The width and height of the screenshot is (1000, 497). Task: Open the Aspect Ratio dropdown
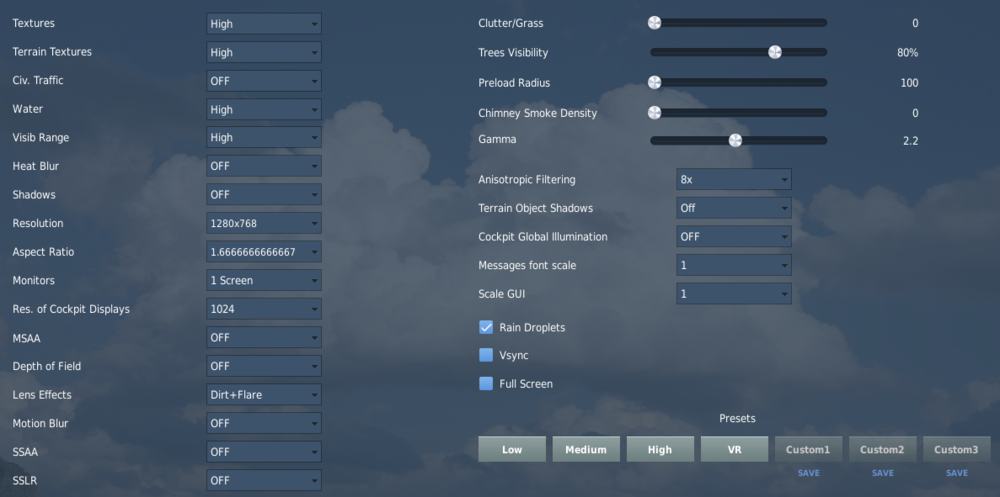tap(263, 252)
